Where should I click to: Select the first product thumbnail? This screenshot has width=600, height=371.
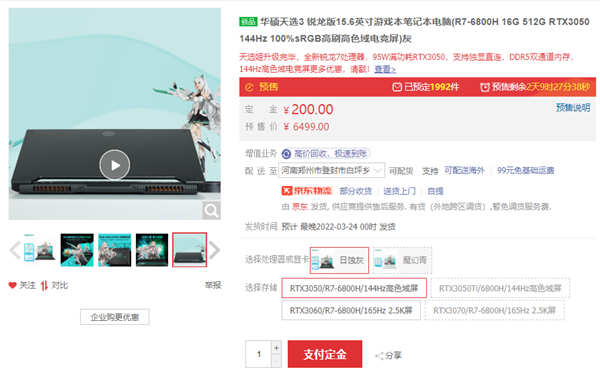[x=40, y=250]
